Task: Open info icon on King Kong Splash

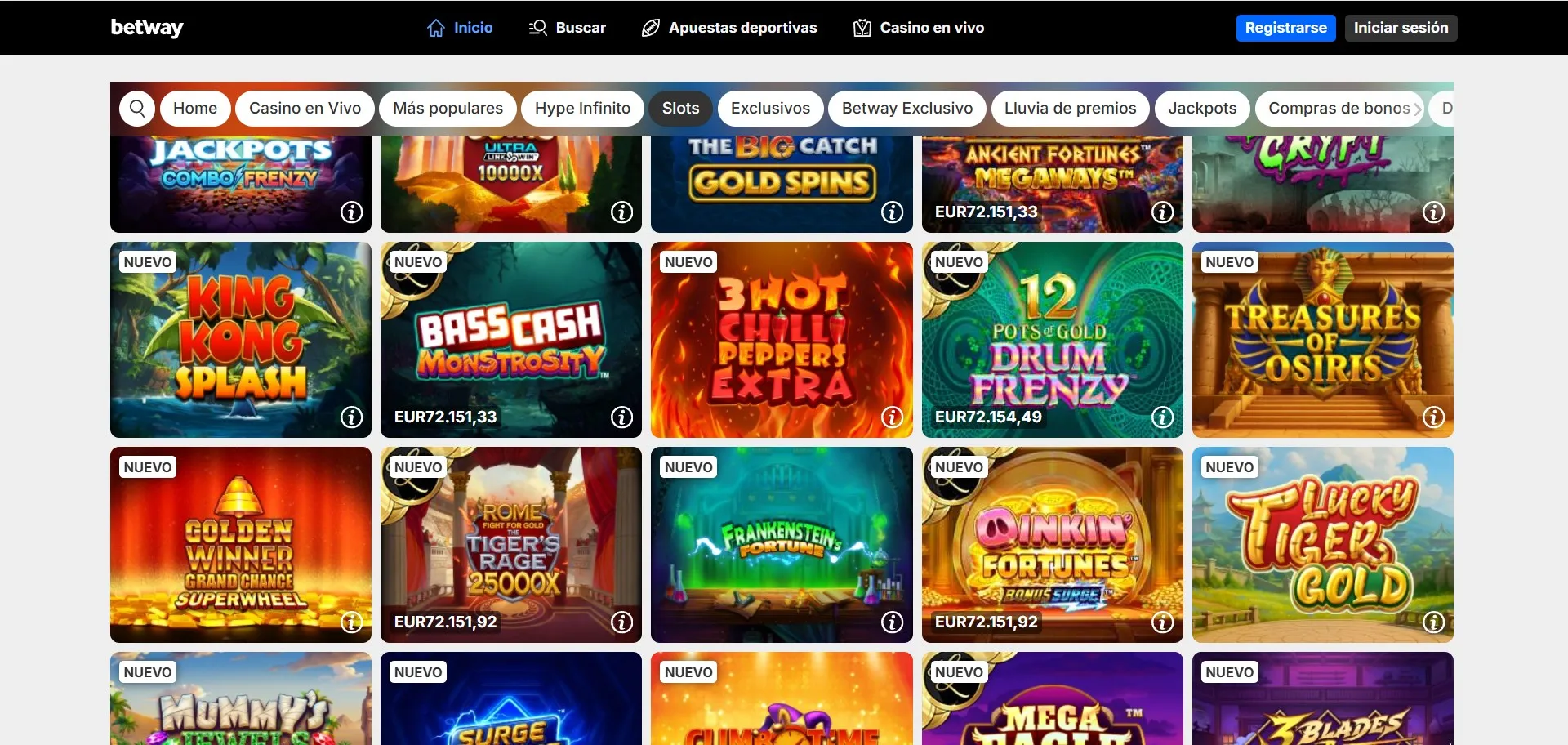Action: tap(351, 417)
